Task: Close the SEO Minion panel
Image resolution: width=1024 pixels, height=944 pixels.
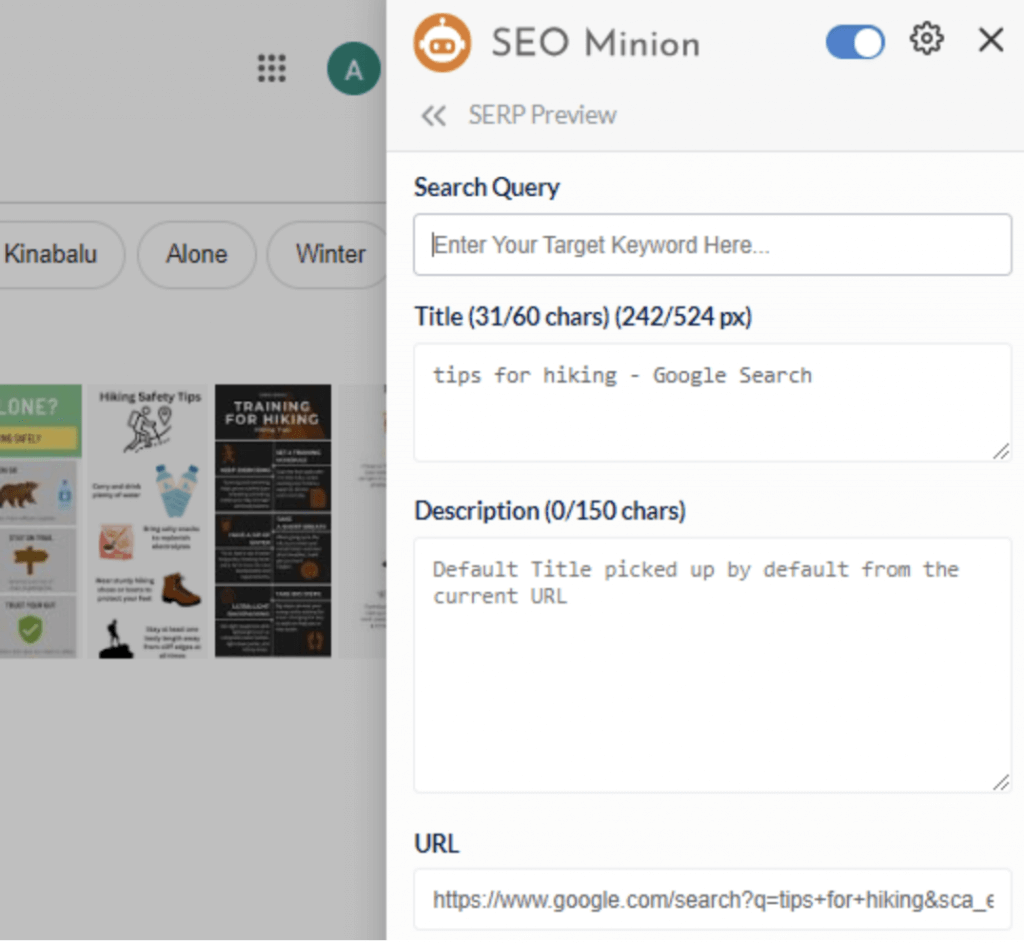Action: click(x=991, y=40)
